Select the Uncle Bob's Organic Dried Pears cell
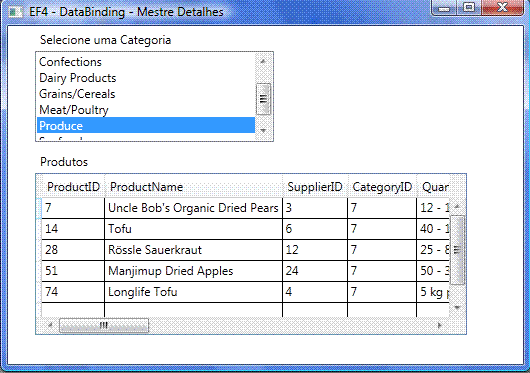The image size is (530, 373). pyautogui.click(x=193, y=208)
